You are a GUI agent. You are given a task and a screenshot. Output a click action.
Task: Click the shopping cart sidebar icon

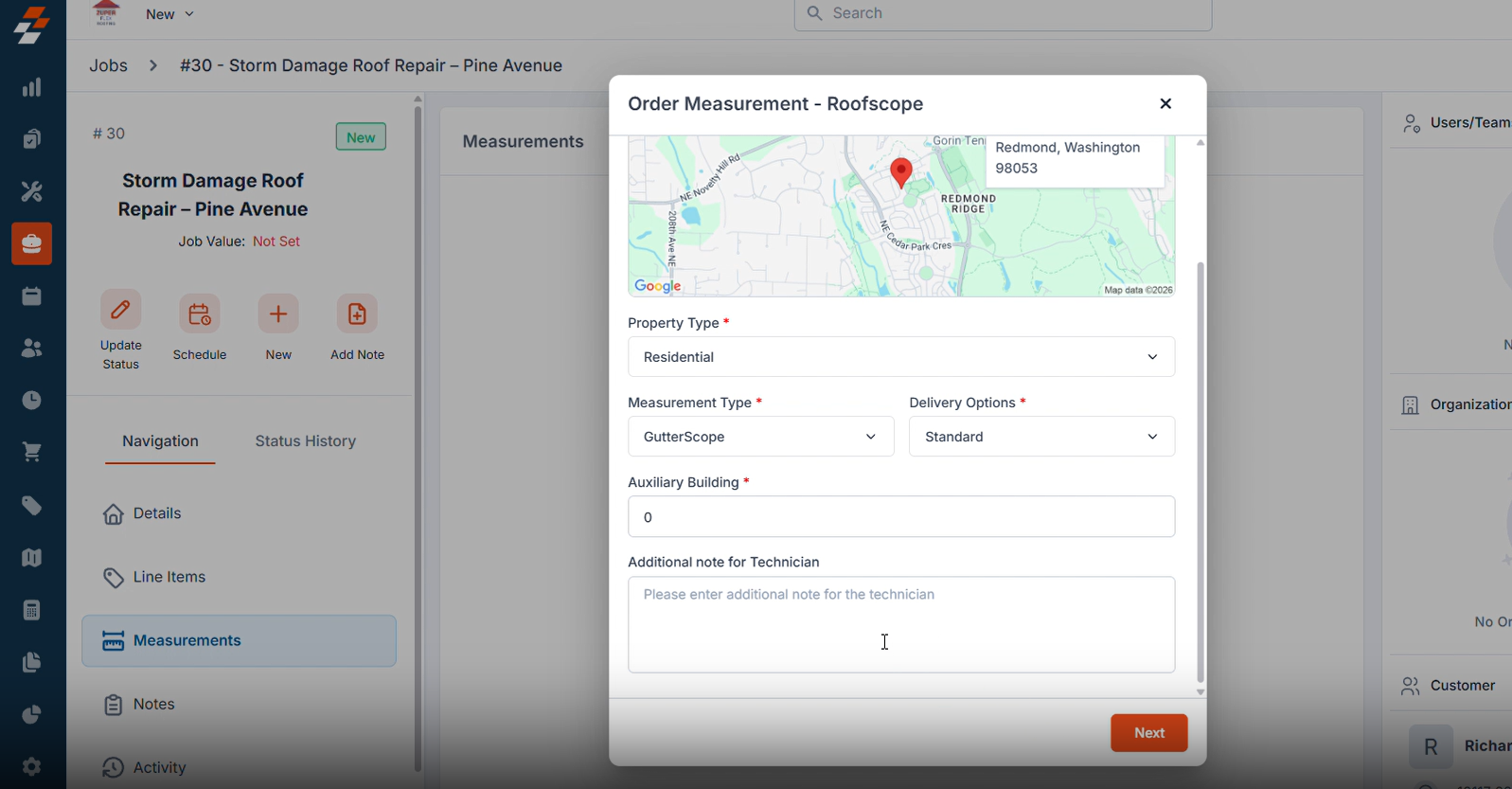tap(31, 453)
